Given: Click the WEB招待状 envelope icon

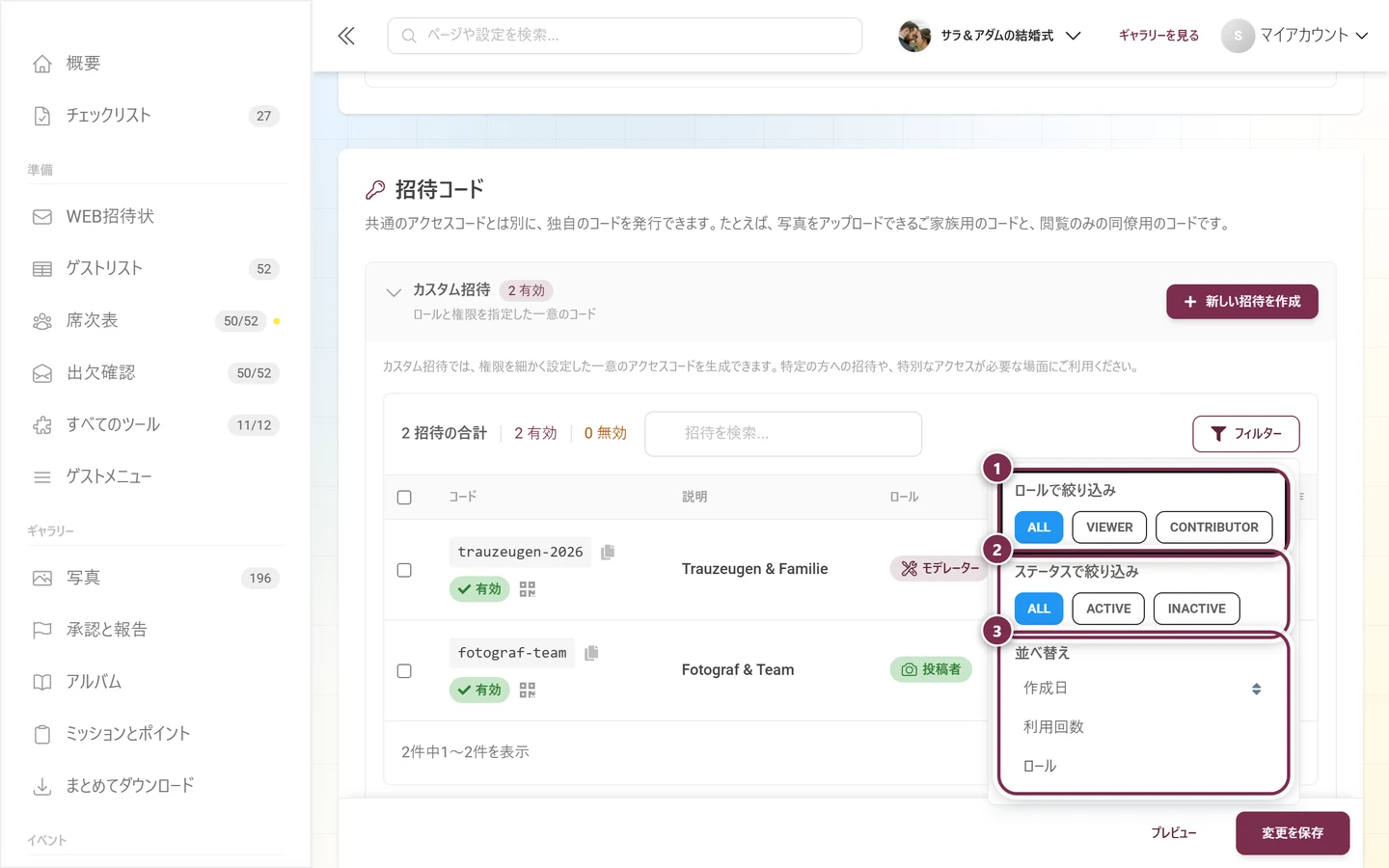Looking at the screenshot, I should click(x=42, y=217).
